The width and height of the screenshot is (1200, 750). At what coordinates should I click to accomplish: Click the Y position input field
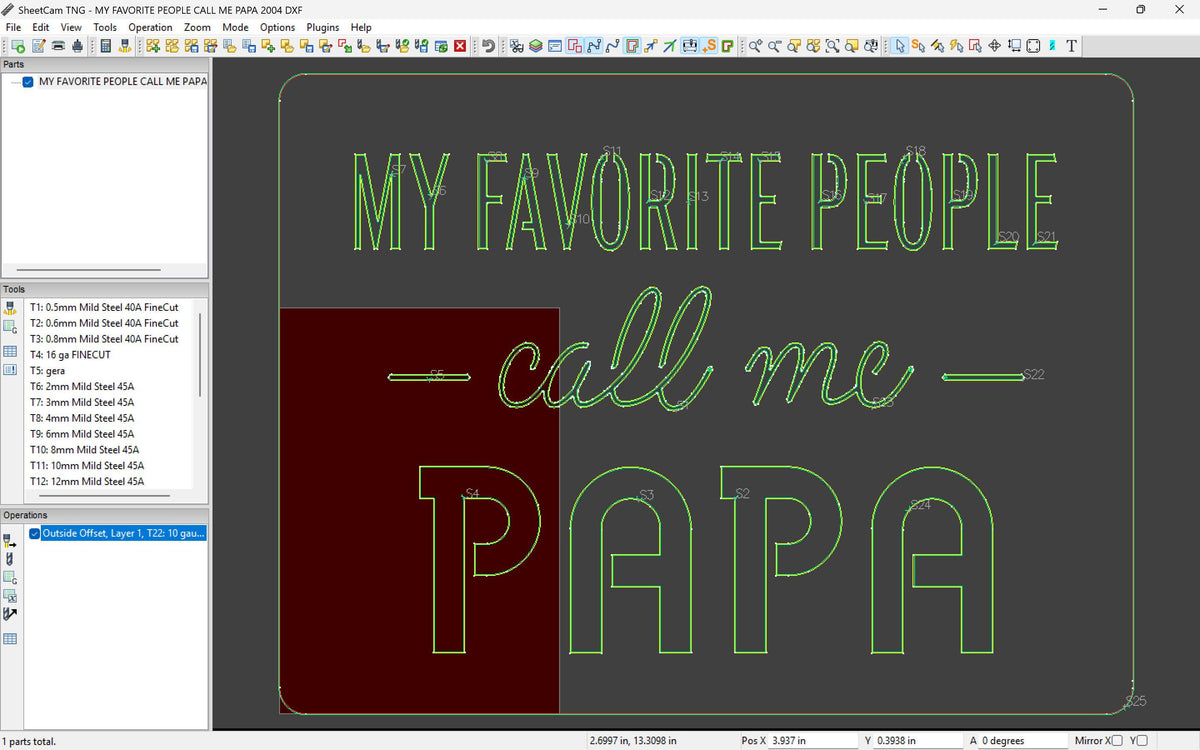[919, 741]
